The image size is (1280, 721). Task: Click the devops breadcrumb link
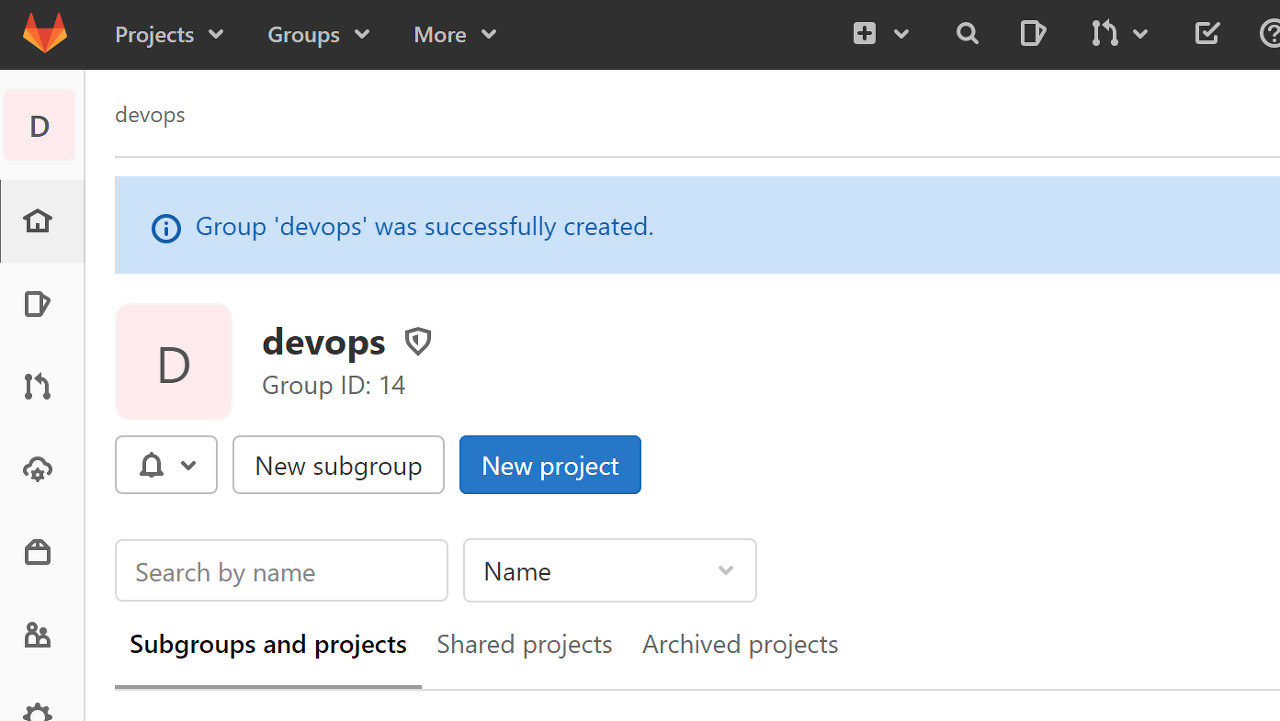(150, 115)
